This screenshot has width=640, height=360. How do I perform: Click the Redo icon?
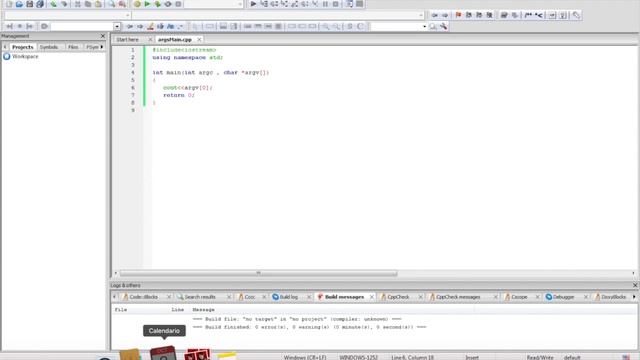[x=64, y=4]
